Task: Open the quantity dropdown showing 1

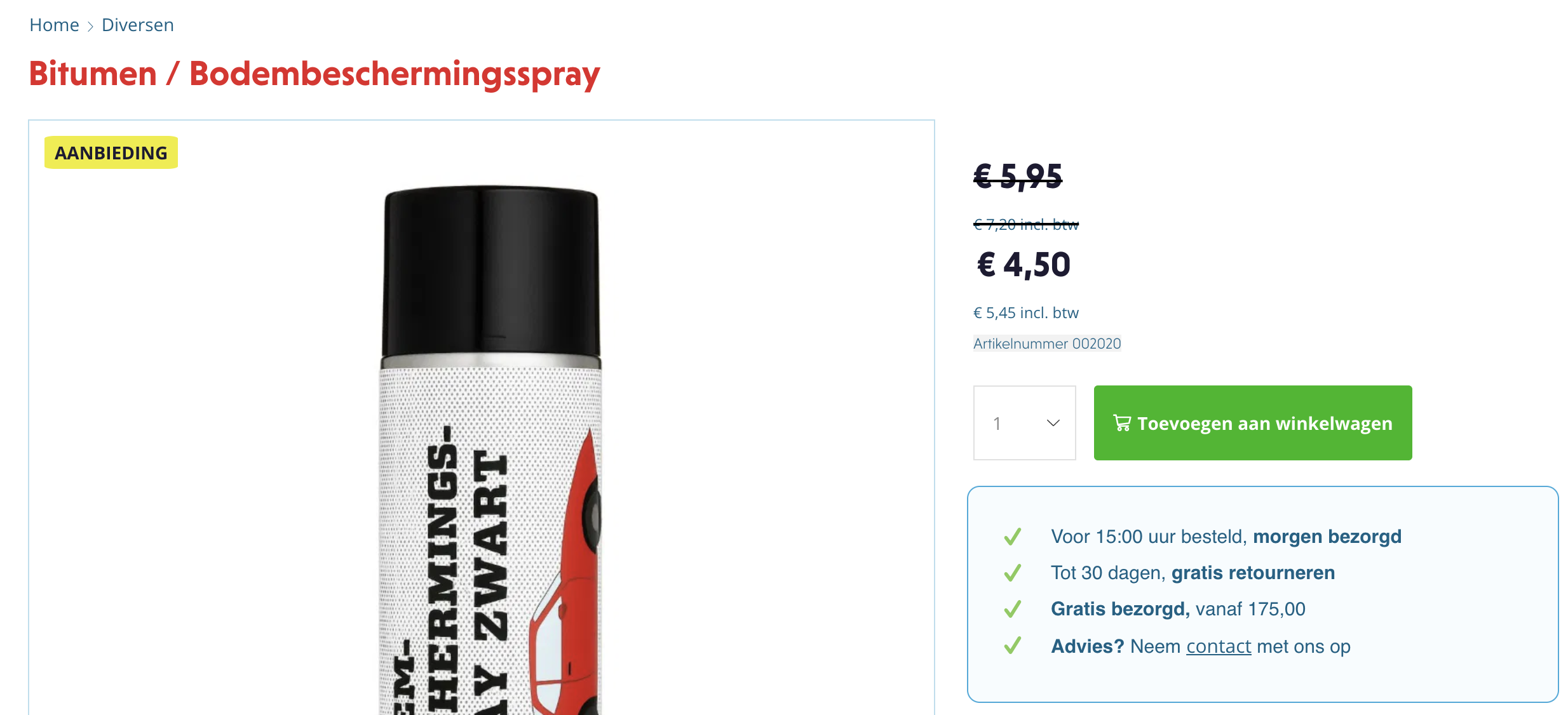Action: (x=1024, y=423)
